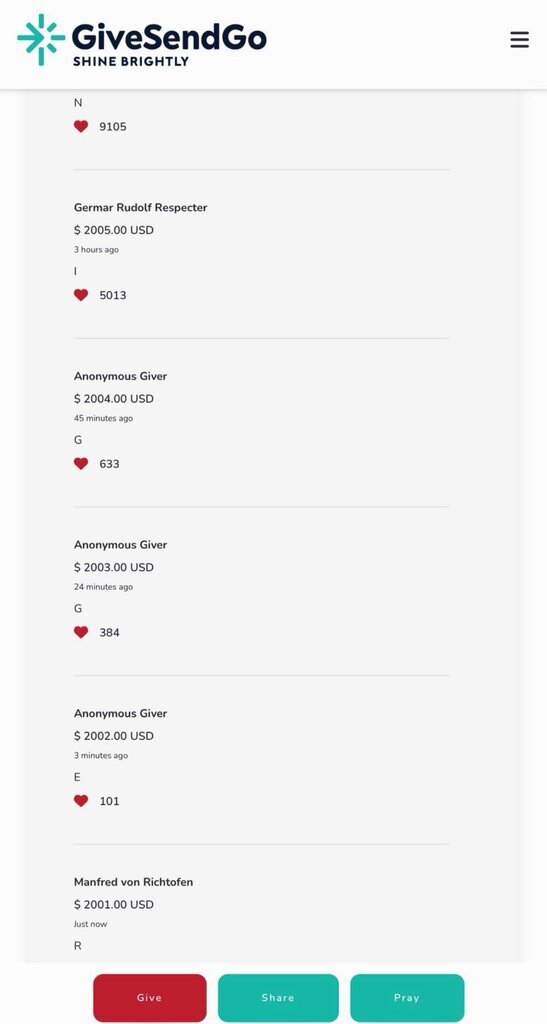Click the Share button

coord(278,998)
